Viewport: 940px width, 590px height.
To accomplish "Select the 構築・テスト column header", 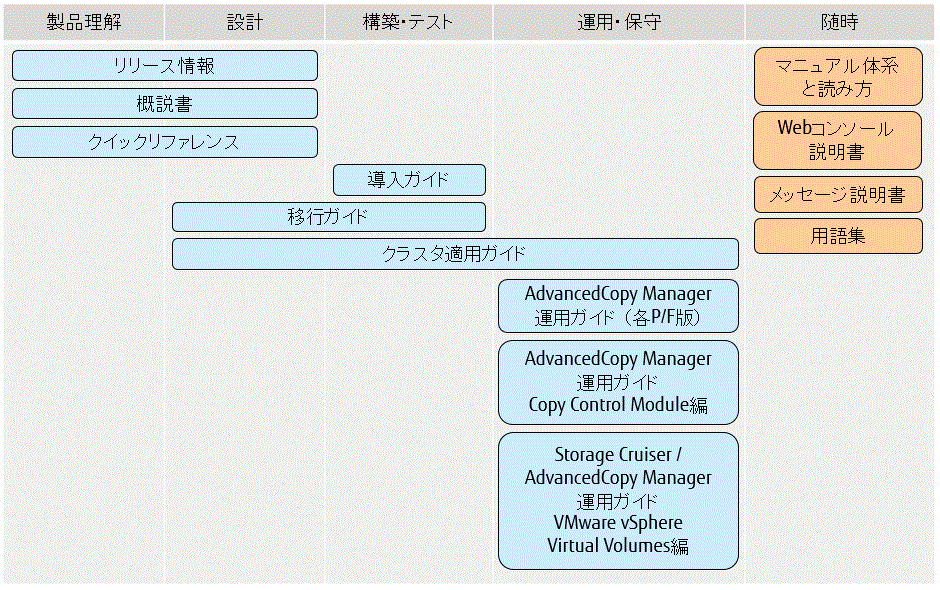I will [408, 22].
